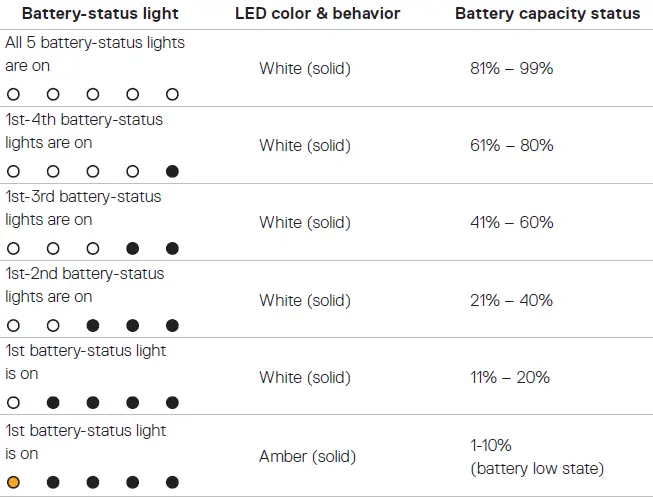
Task: Click the "61% – 80%" capacity value
Action: (x=511, y=145)
